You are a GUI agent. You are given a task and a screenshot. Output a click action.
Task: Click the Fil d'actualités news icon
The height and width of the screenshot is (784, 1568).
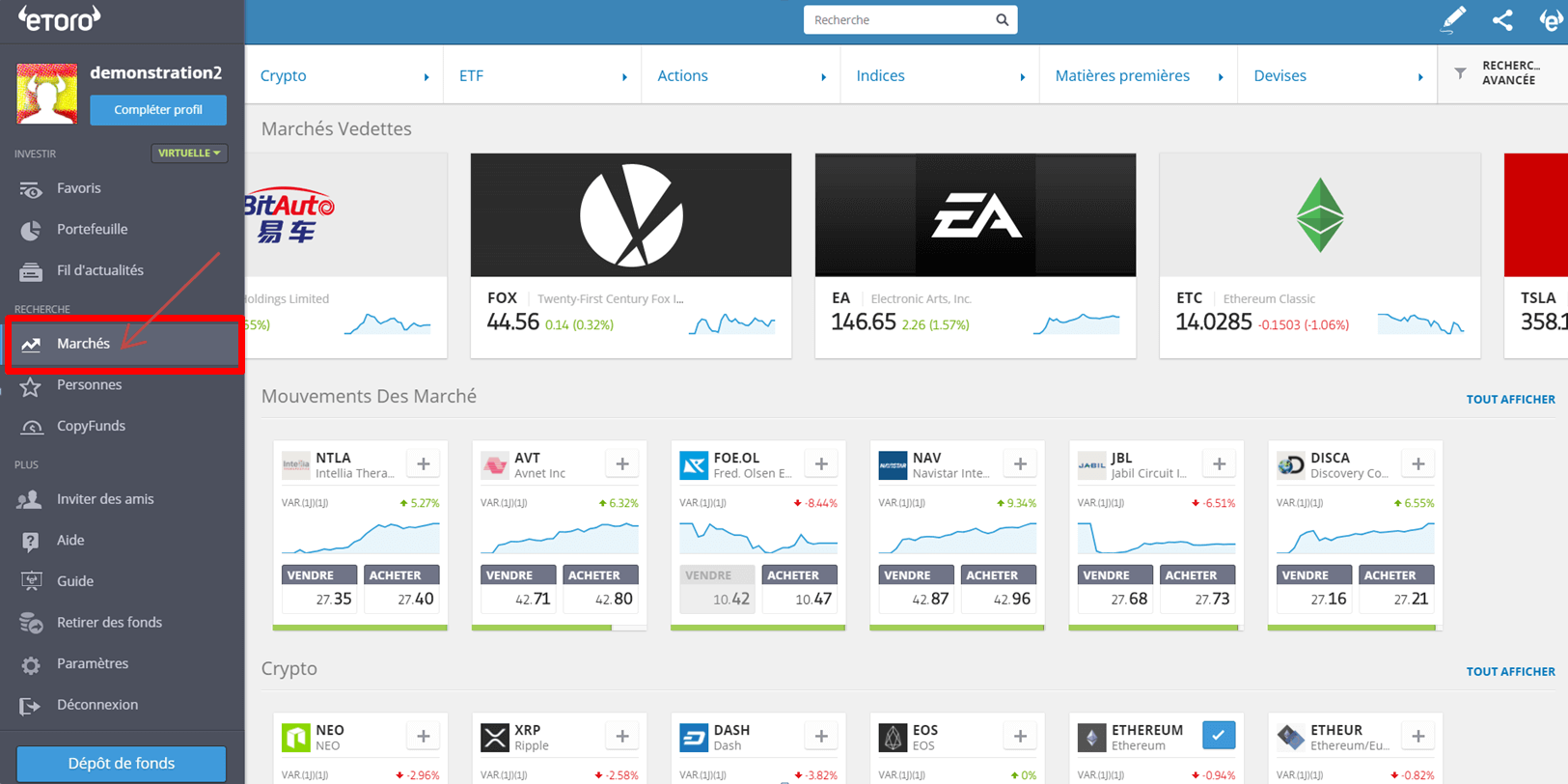tap(31, 271)
